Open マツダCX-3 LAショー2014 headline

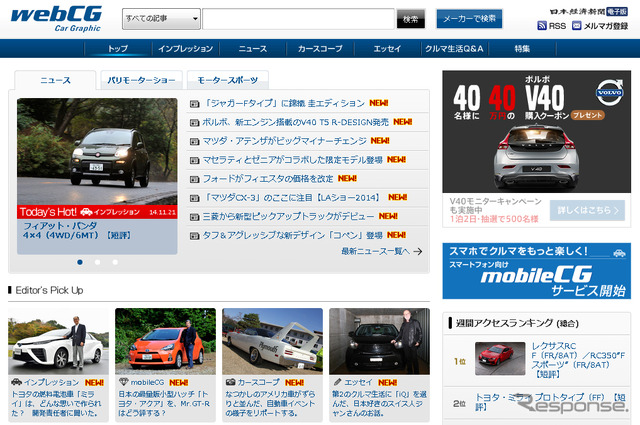(x=293, y=198)
